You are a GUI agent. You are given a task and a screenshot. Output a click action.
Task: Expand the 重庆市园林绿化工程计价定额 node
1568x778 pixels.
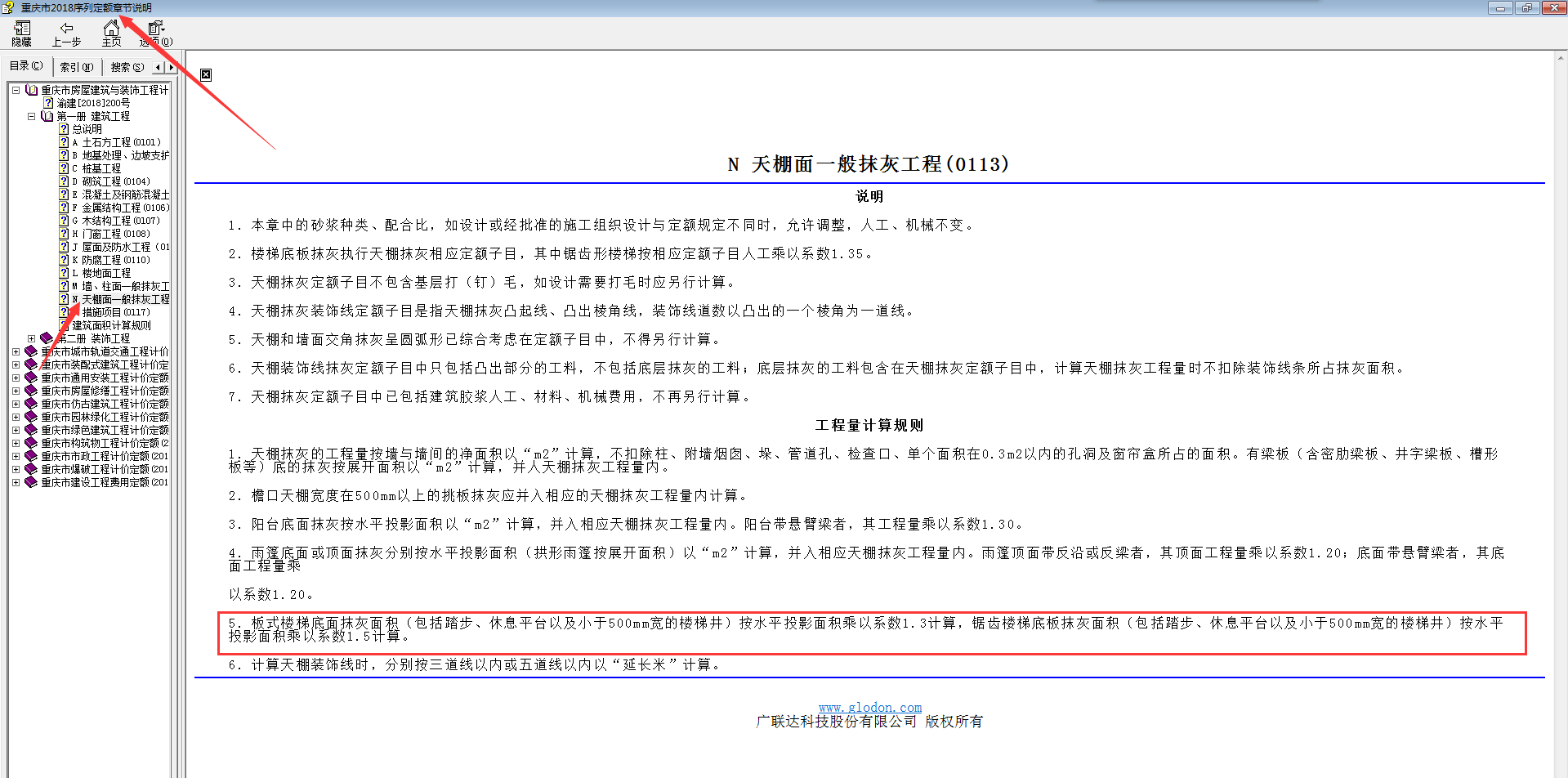[16, 417]
